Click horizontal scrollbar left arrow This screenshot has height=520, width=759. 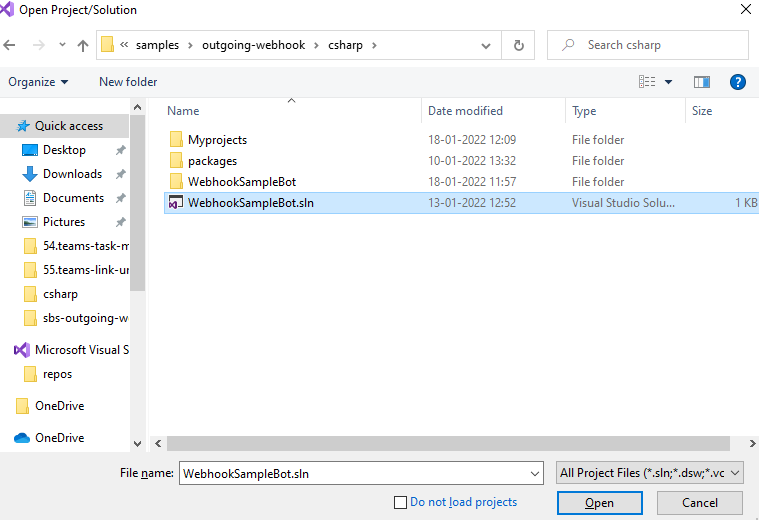click(158, 443)
